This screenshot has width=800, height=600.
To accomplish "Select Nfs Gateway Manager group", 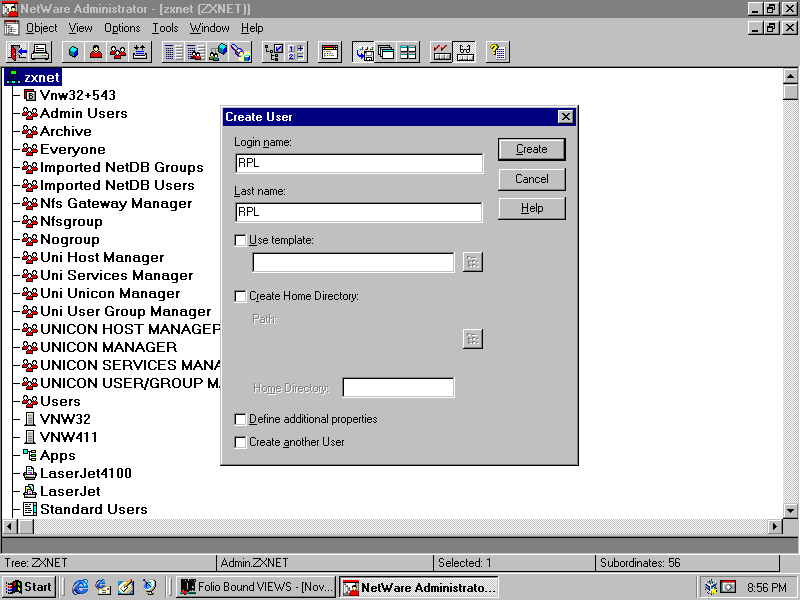I will pyautogui.click(x=108, y=204).
